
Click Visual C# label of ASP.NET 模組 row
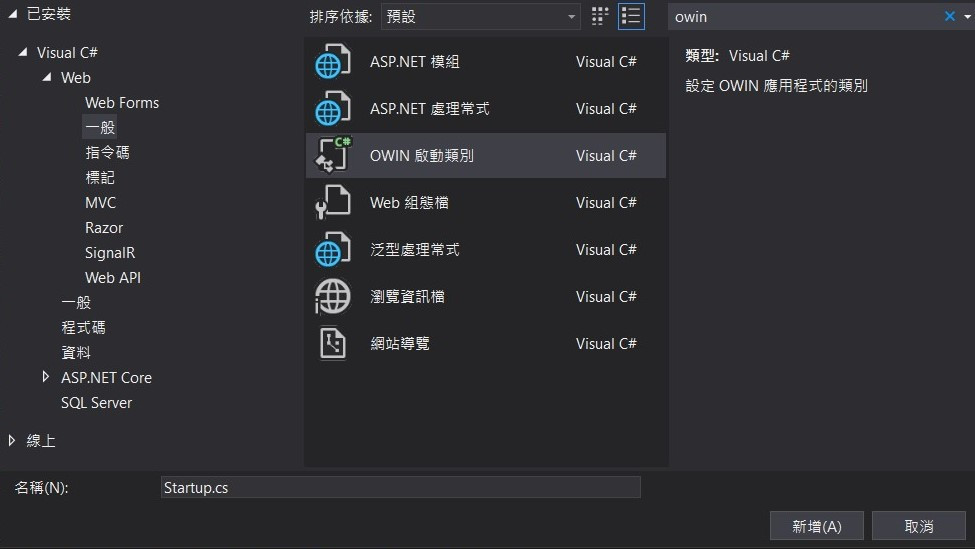point(606,62)
